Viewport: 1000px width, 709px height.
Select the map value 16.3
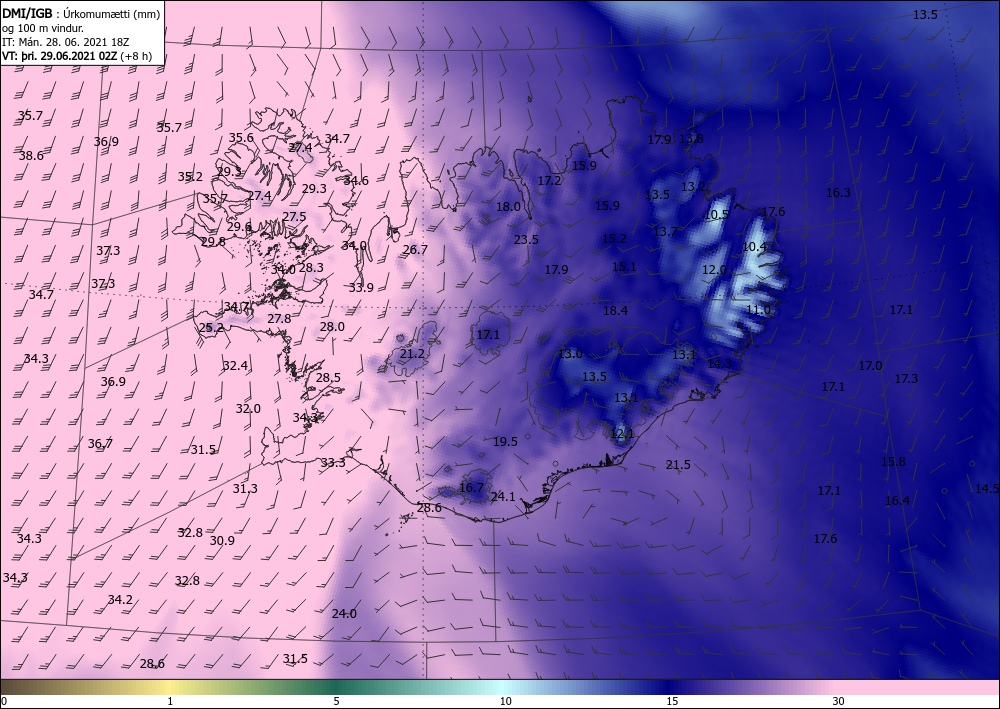point(838,193)
